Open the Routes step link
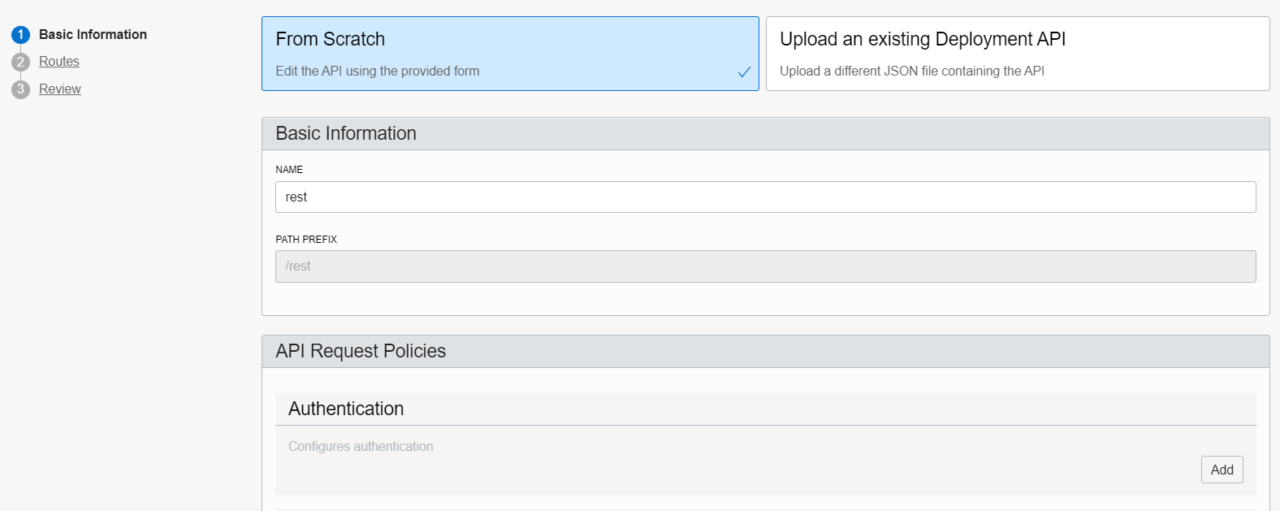This screenshot has height=511, width=1280. click(x=59, y=61)
